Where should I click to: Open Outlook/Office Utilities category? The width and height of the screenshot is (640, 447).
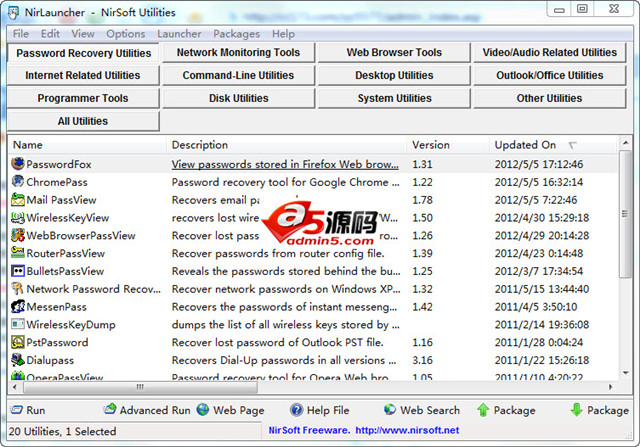point(549,76)
